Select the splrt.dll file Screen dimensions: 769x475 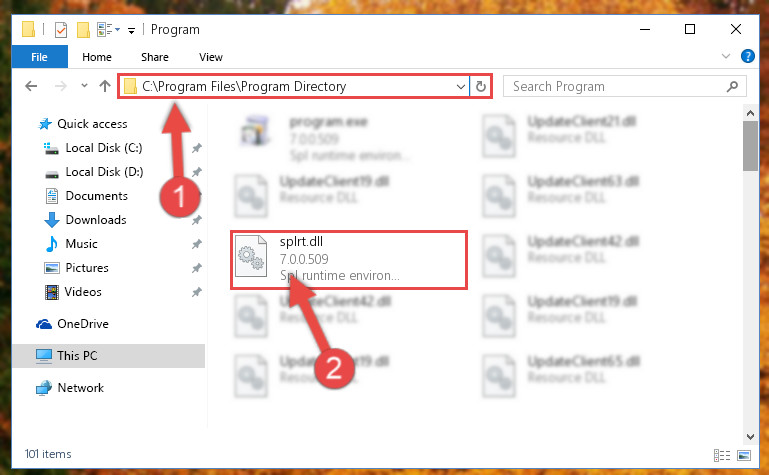(x=348, y=259)
